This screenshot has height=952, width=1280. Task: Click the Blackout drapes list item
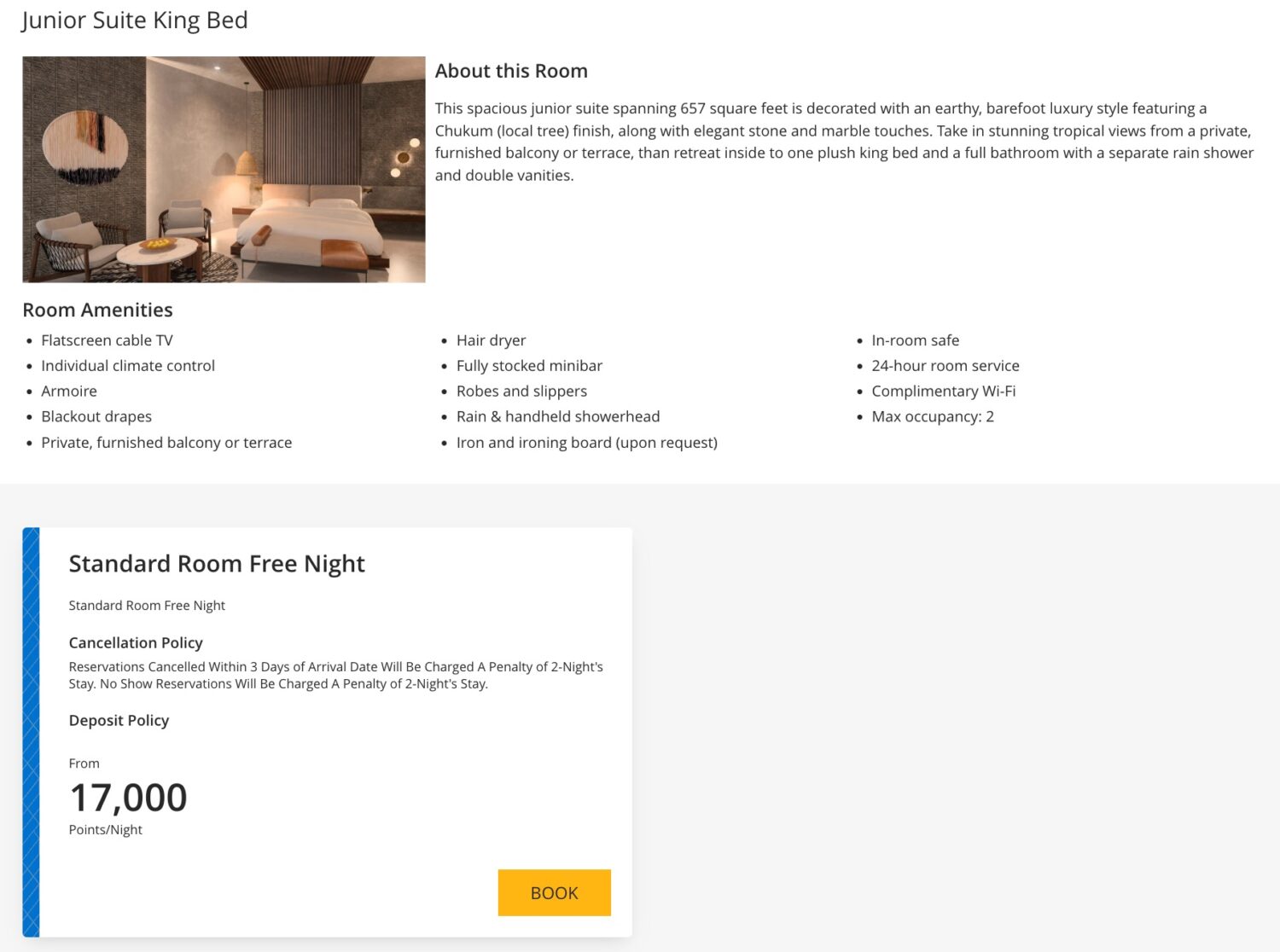tap(96, 416)
